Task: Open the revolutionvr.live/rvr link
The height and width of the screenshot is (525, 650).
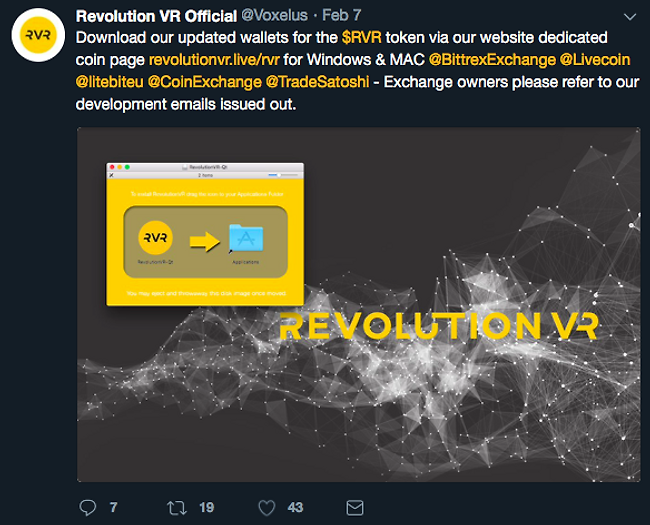Action: (x=214, y=60)
